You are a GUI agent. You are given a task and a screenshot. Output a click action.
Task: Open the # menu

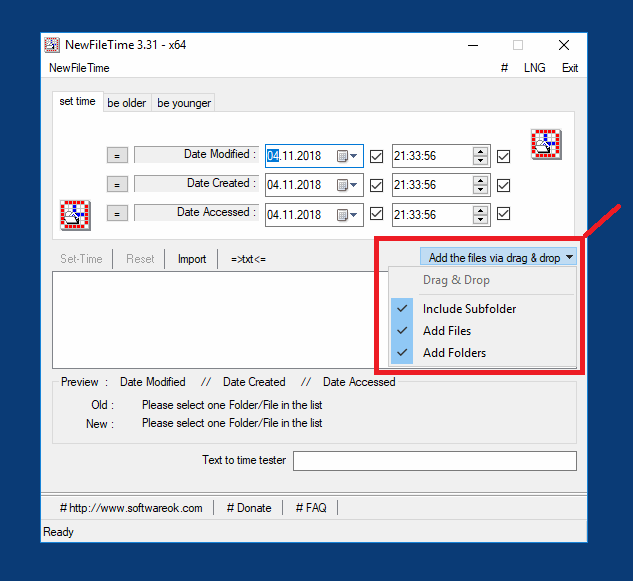[504, 68]
